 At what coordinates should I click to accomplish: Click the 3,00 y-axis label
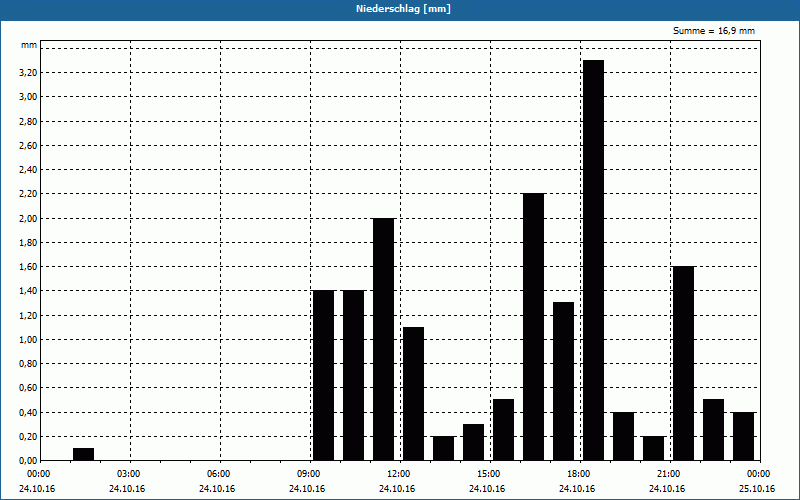point(28,97)
